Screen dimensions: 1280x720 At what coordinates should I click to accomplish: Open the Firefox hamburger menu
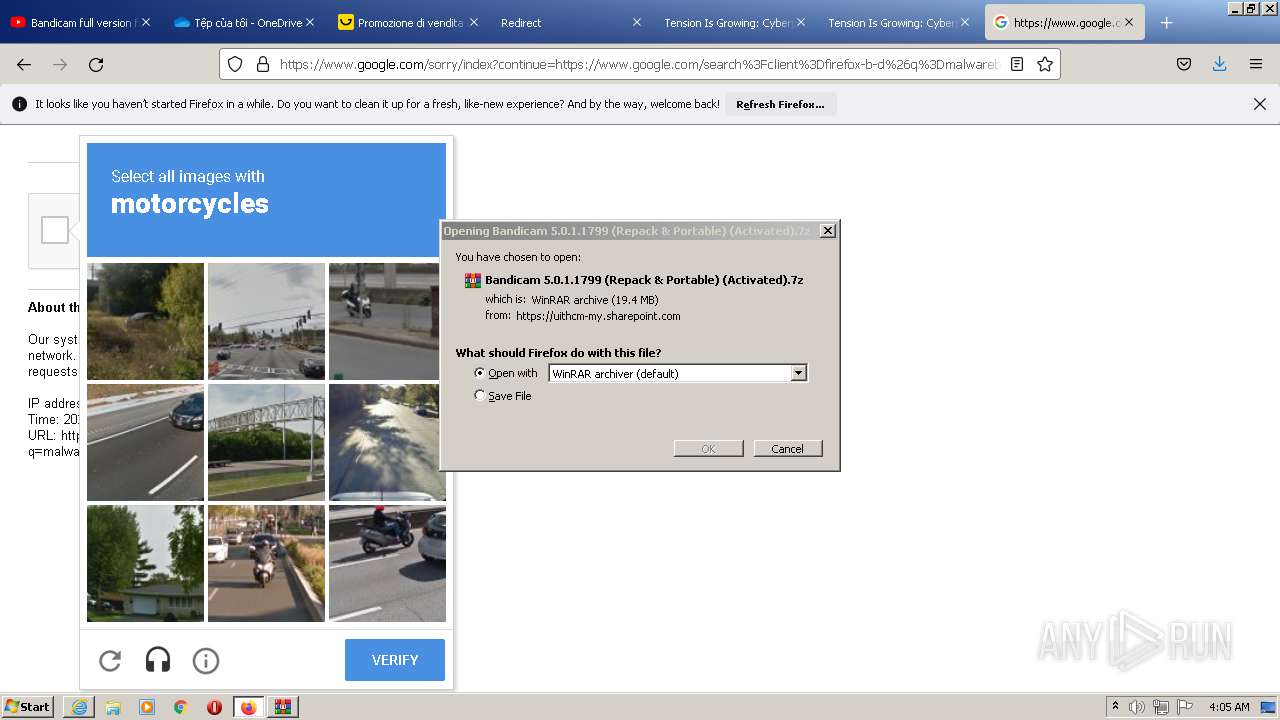point(1256,64)
